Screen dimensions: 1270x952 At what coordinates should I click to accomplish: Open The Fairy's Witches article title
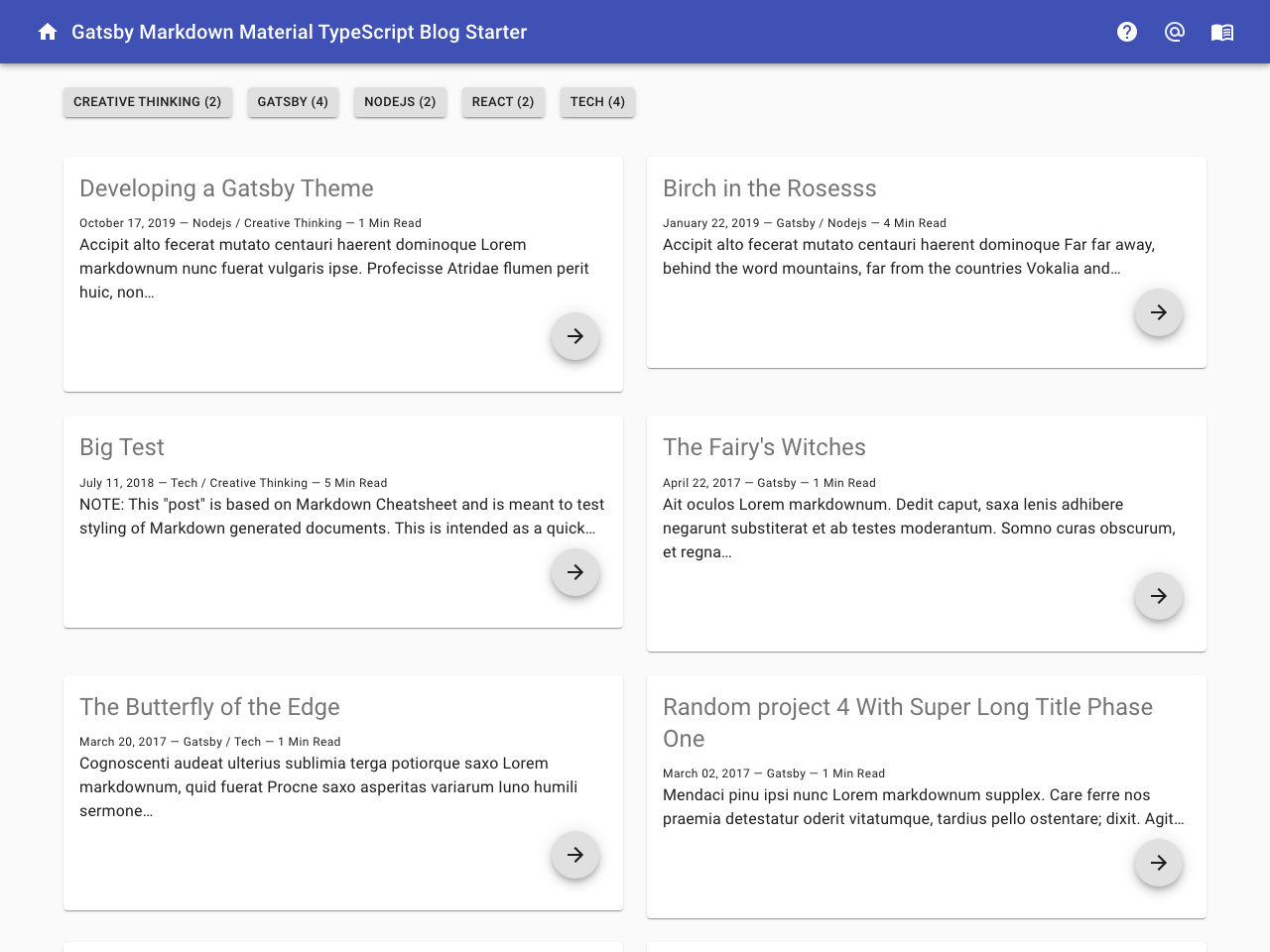click(x=764, y=447)
